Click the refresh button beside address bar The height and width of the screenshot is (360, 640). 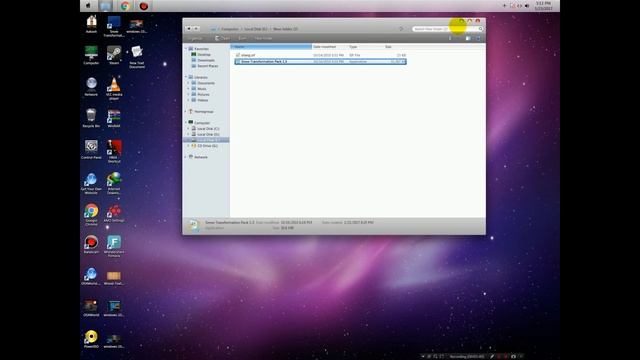click(x=401, y=29)
